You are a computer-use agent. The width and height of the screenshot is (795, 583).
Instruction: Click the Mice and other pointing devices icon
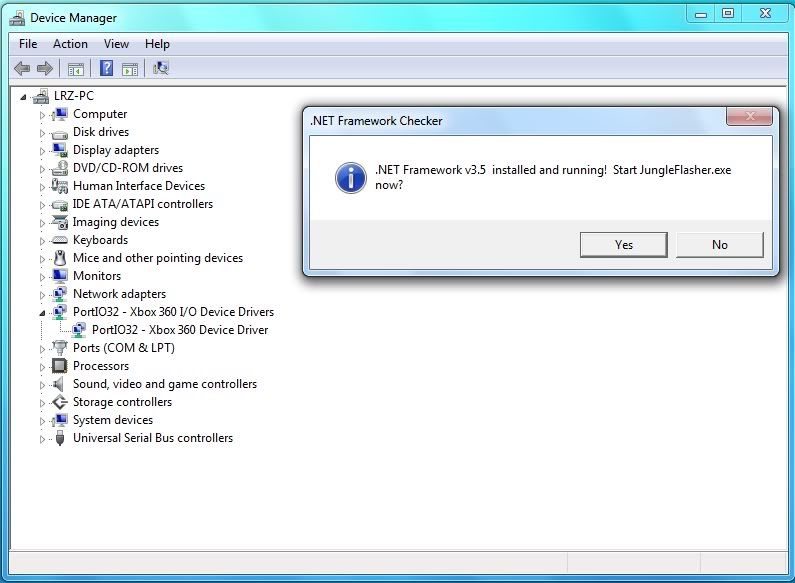tap(60, 258)
